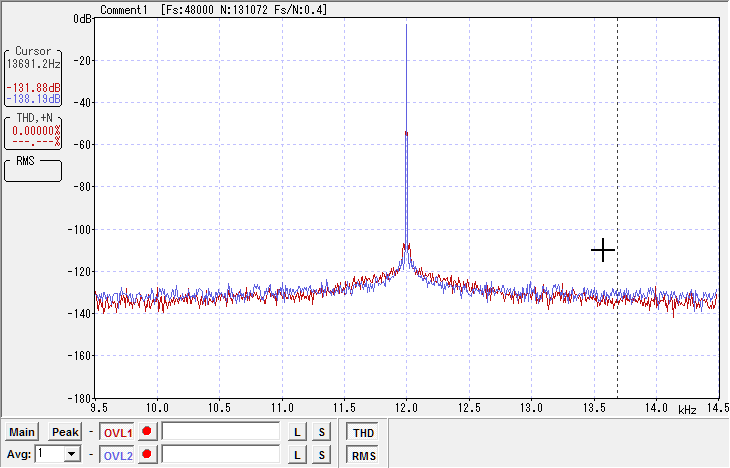Click the black crosshair marker on the graph
The width and height of the screenshot is (730, 468).
point(603,250)
